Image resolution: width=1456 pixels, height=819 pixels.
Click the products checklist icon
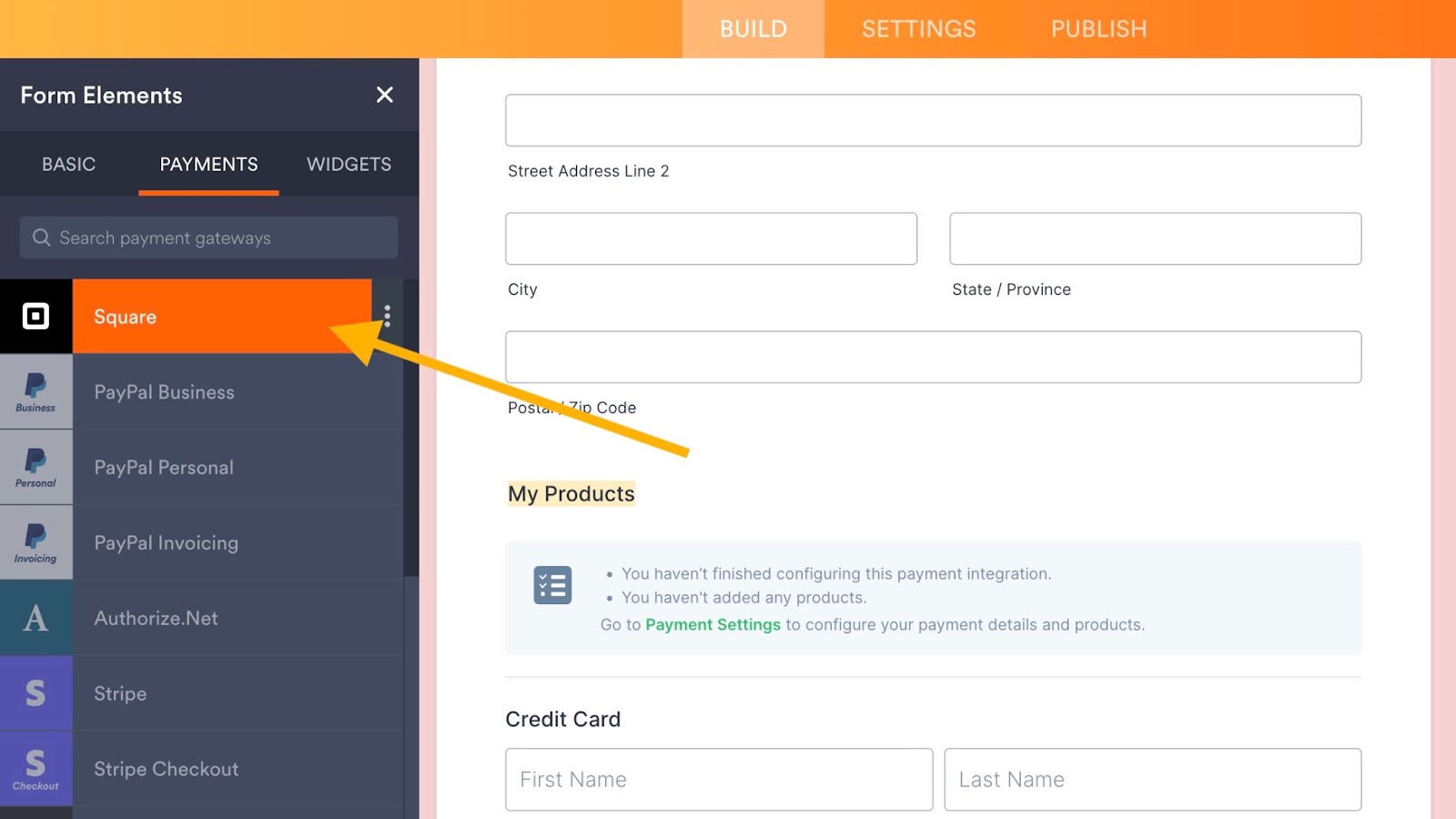(x=552, y=585)
